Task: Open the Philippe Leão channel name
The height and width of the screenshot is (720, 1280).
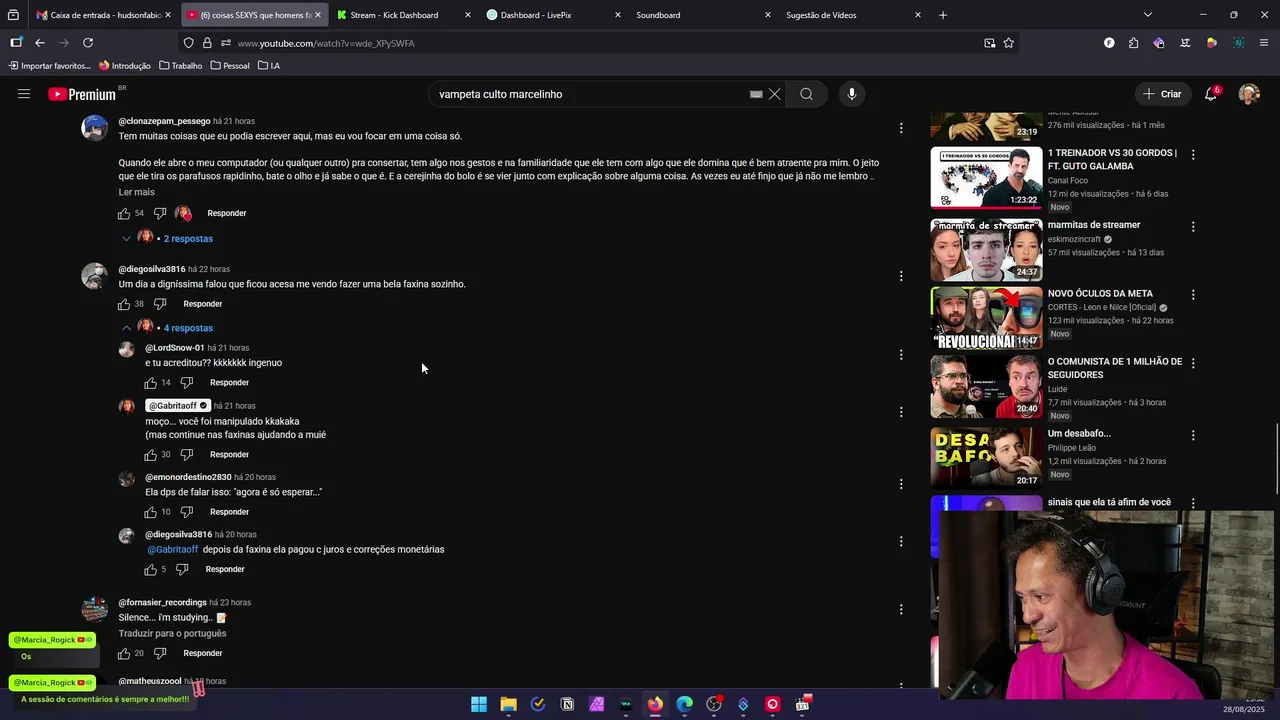Action: 1072,448
